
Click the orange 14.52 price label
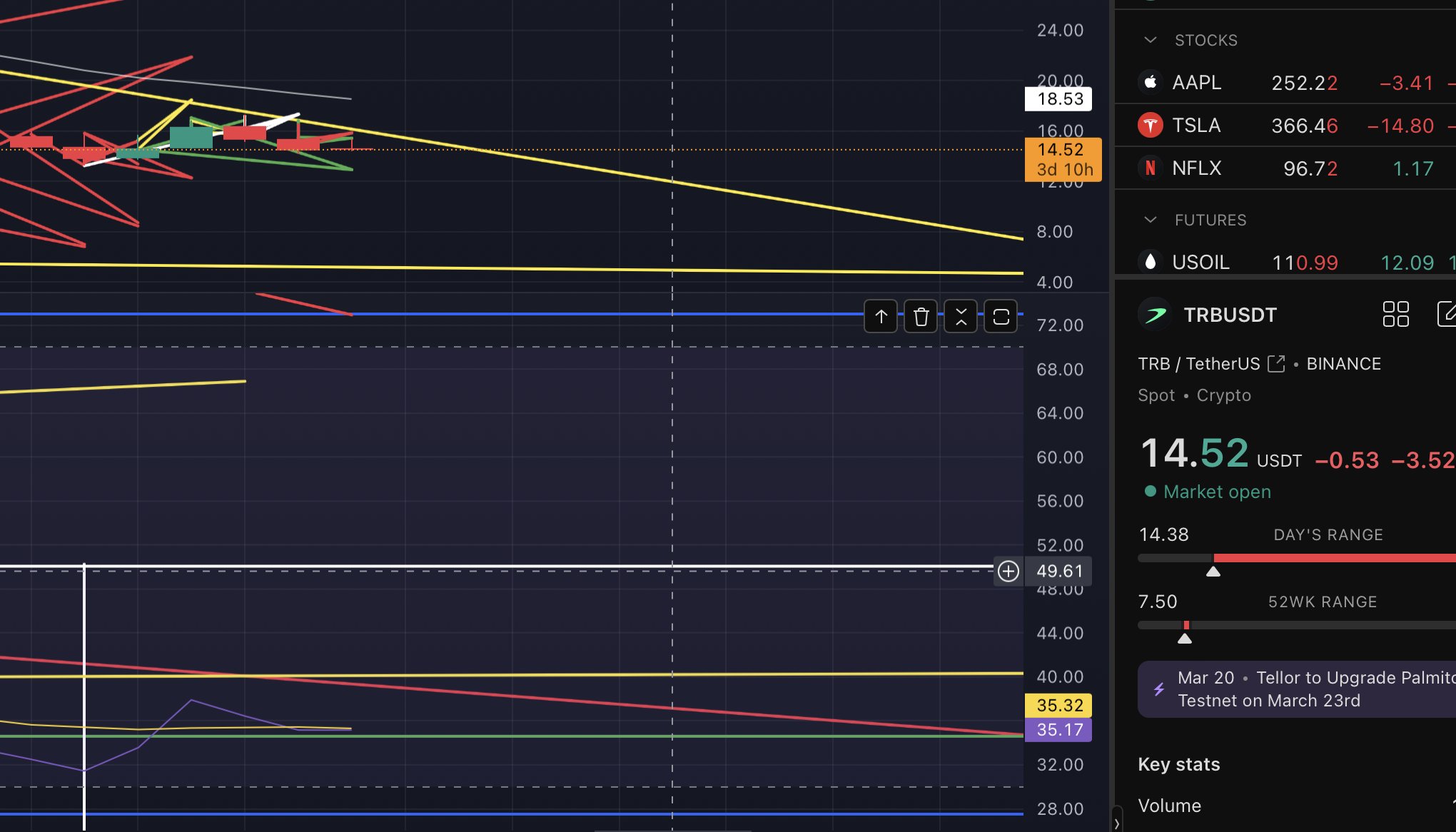[1062, 150]
